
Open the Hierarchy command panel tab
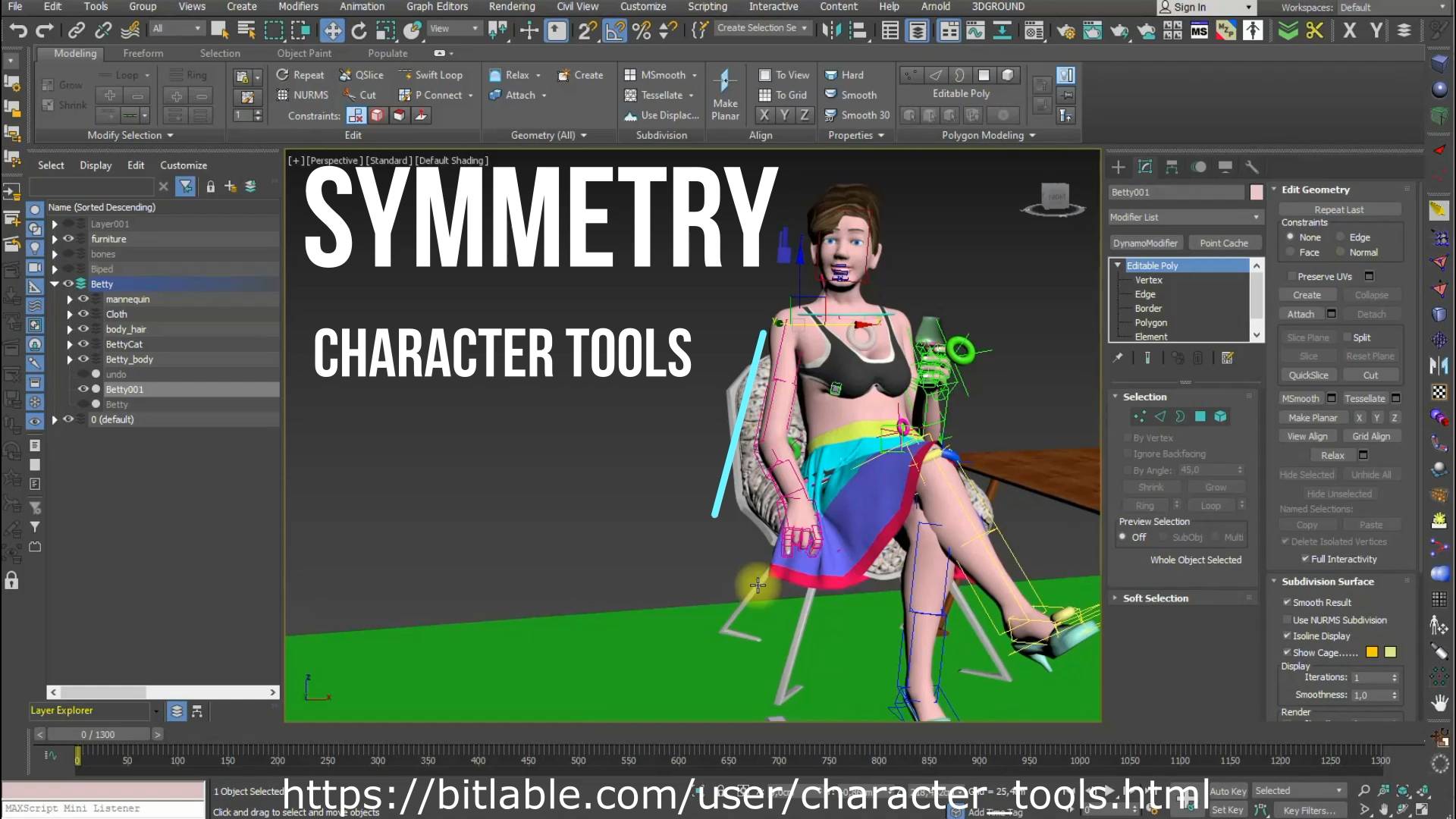pos(1172,167)
